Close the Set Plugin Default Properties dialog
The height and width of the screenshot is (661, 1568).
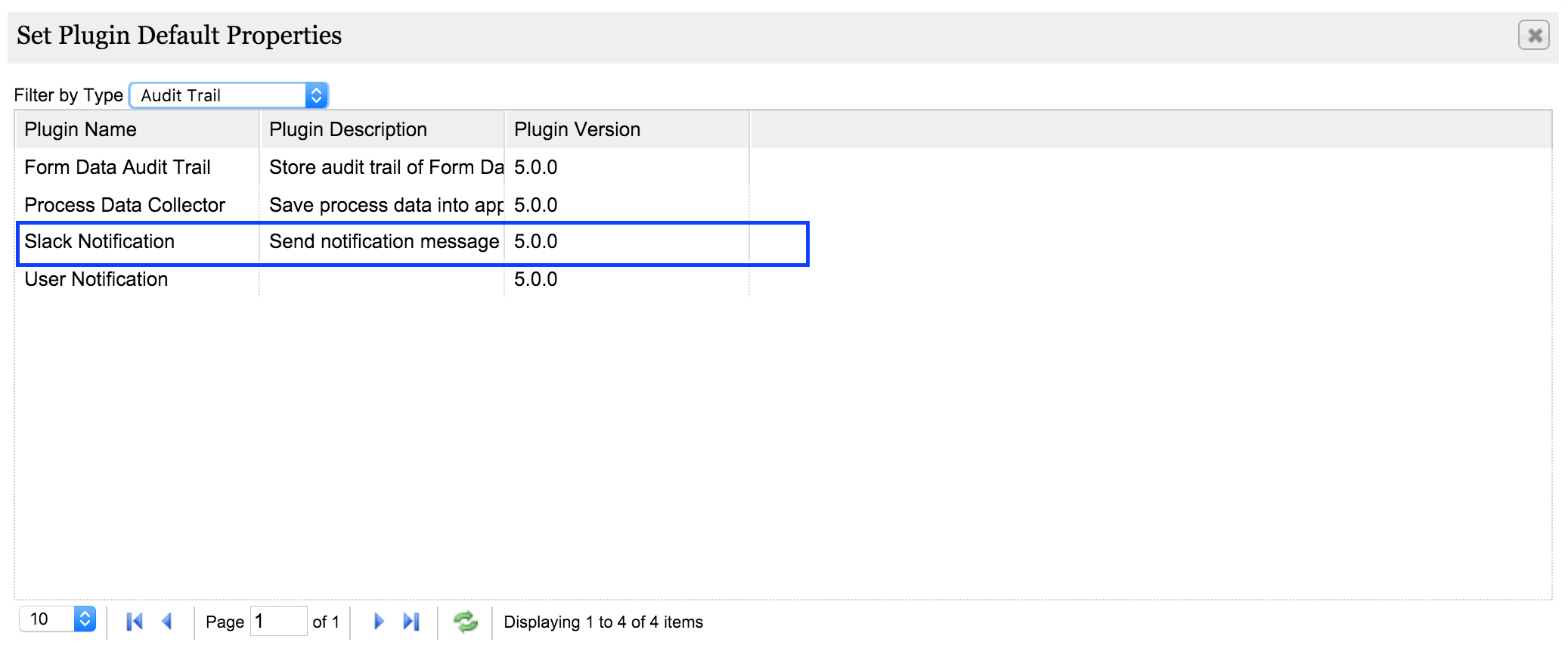(1534, 36)
